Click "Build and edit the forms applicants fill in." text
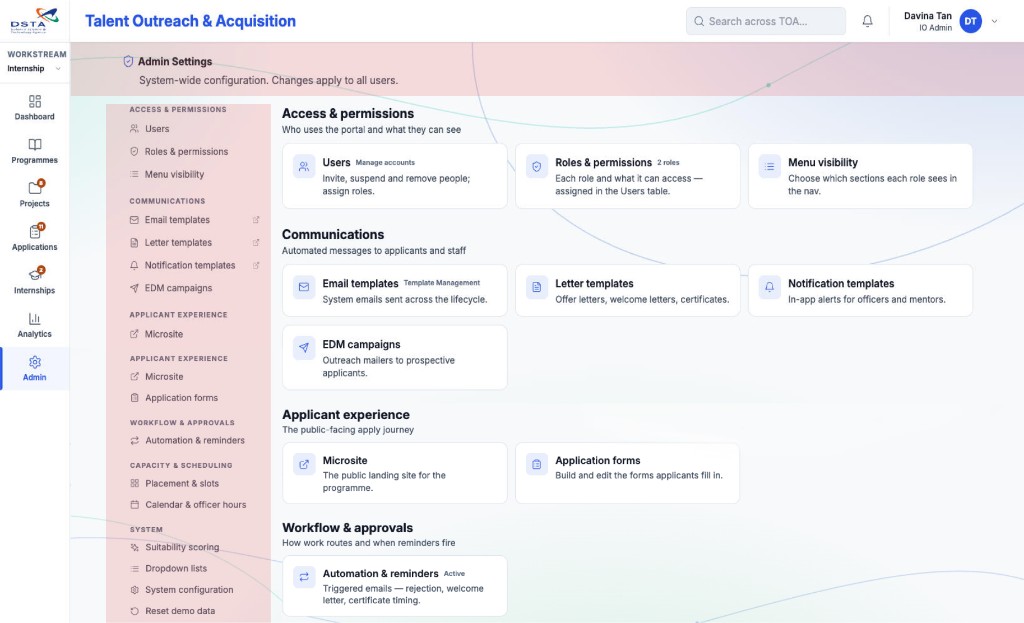 click(639, 475)
